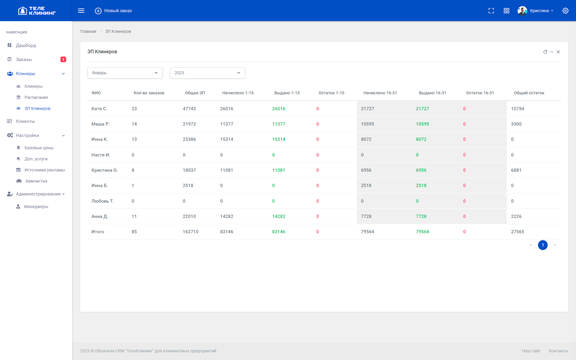Close the ЗП Клинеров panel
The width and height of the screenshot is (576, 360).
(558, 52)
